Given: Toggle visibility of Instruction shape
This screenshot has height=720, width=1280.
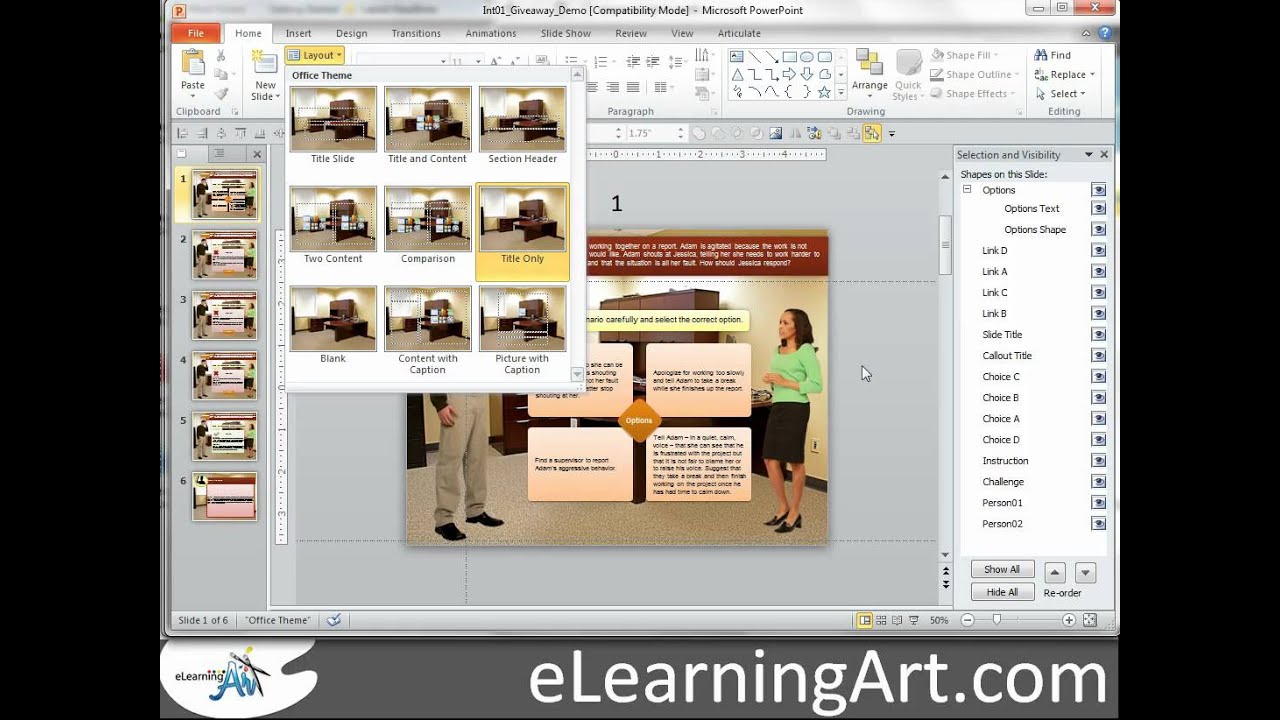Looking at the screenshot, I should (1098, 461).
